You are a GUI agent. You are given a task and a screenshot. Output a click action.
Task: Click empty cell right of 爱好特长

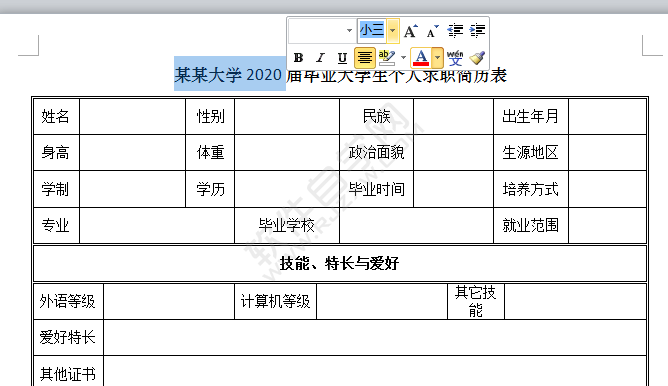pyautogui.click(x=375, y=337)
